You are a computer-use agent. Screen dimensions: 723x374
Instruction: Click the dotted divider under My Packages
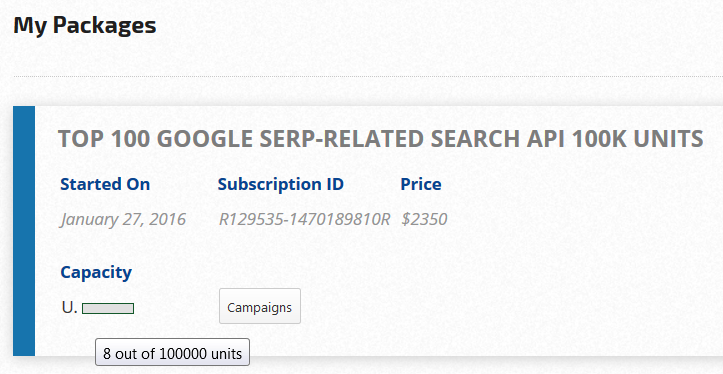[x=368, y=77]
